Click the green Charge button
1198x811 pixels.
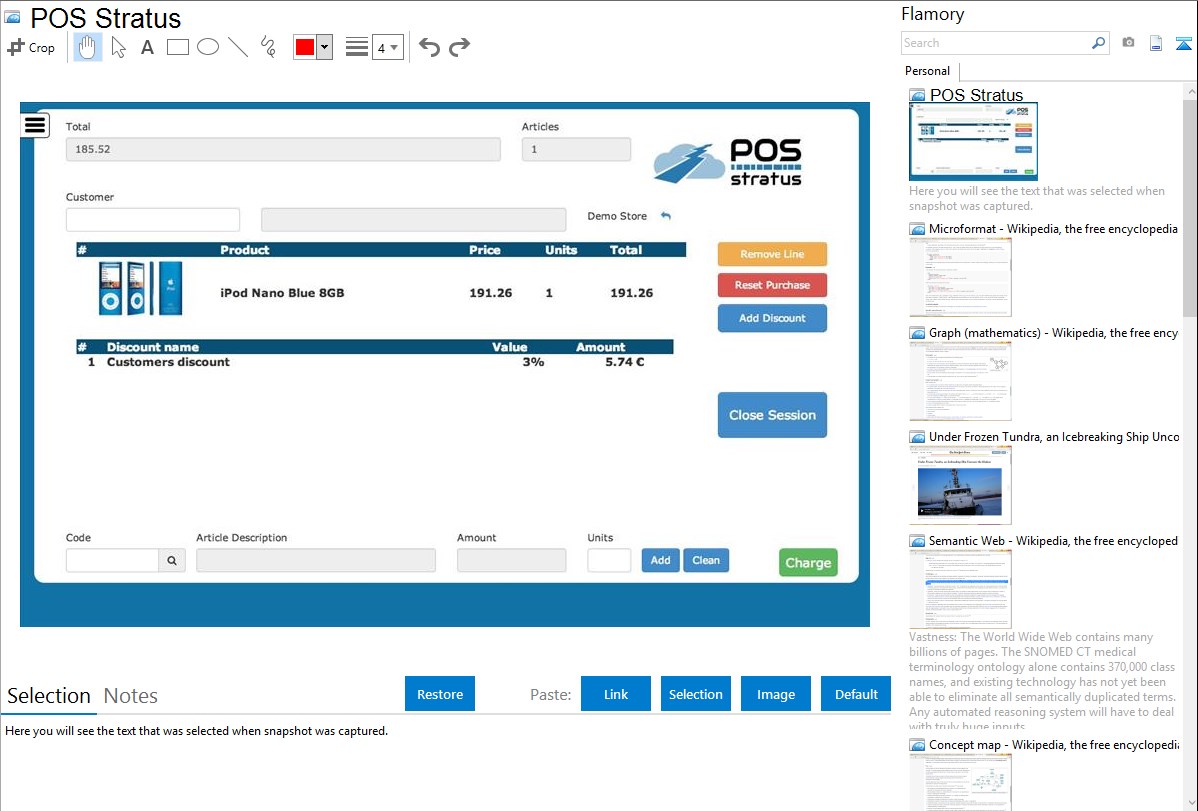[808, 563]
